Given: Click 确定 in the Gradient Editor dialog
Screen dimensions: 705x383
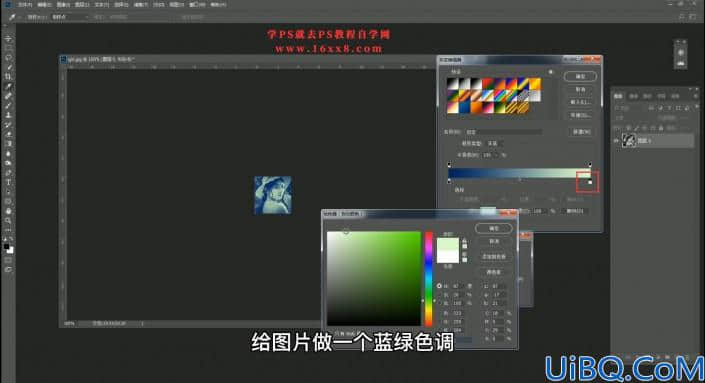Looking at the screenshot, I should click(580, 76).
